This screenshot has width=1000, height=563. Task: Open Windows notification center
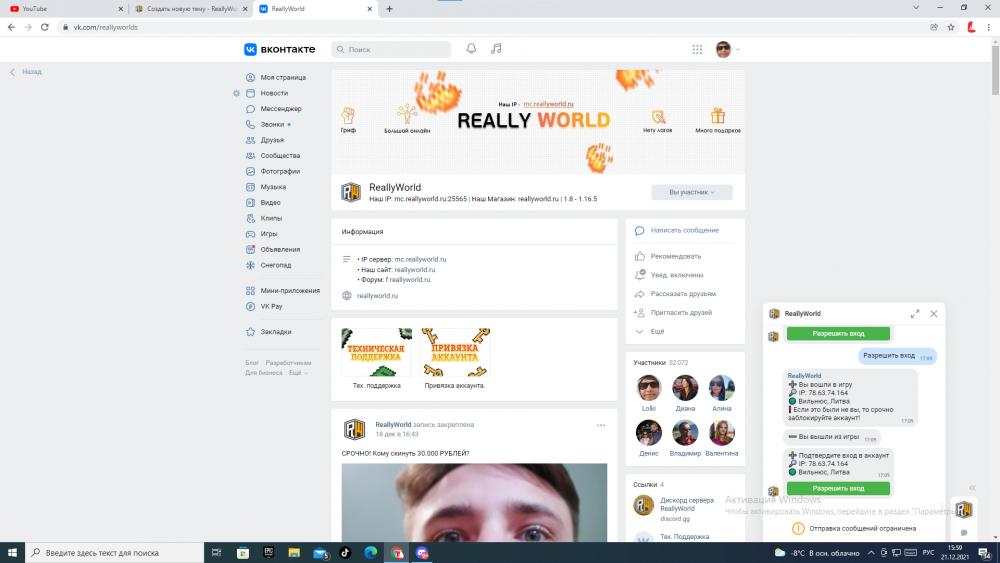[x=985, y=553]
